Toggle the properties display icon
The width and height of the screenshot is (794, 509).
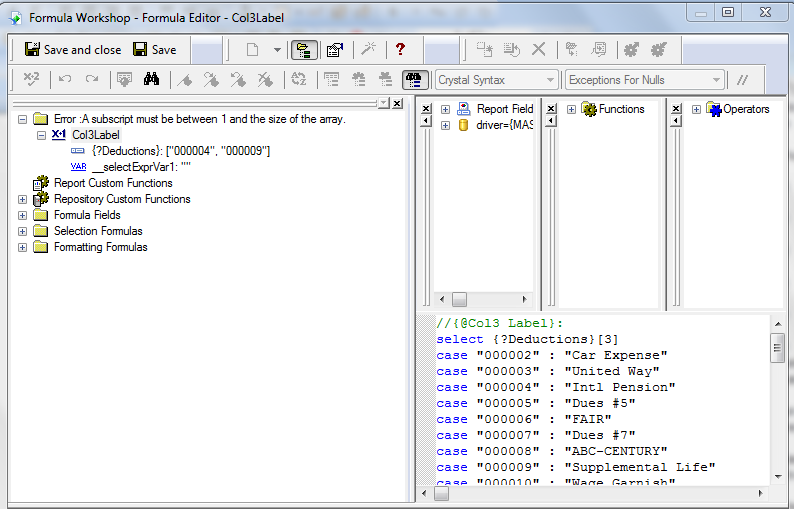(335, 50)
